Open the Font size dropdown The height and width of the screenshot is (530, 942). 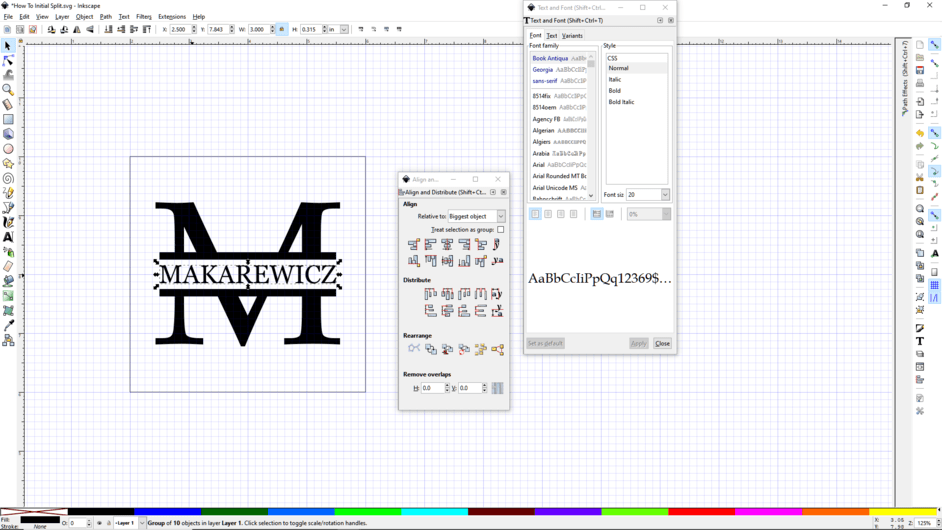[x=665, y=195]
